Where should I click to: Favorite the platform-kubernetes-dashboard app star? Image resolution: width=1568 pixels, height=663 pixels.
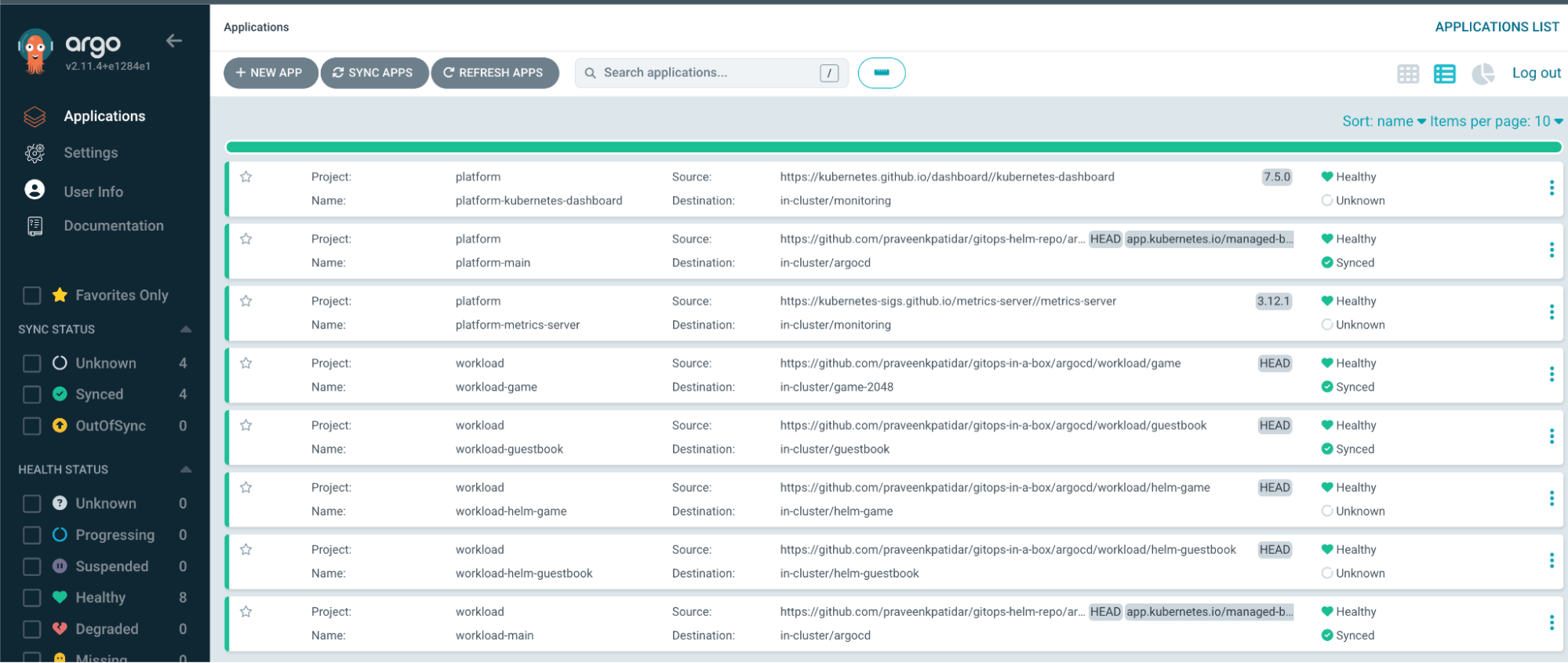pyautogui.click(x=246, y=177)
